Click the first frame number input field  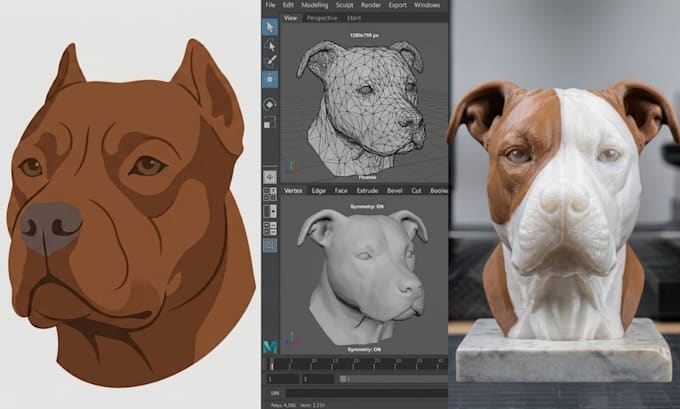tap(282, 379)
